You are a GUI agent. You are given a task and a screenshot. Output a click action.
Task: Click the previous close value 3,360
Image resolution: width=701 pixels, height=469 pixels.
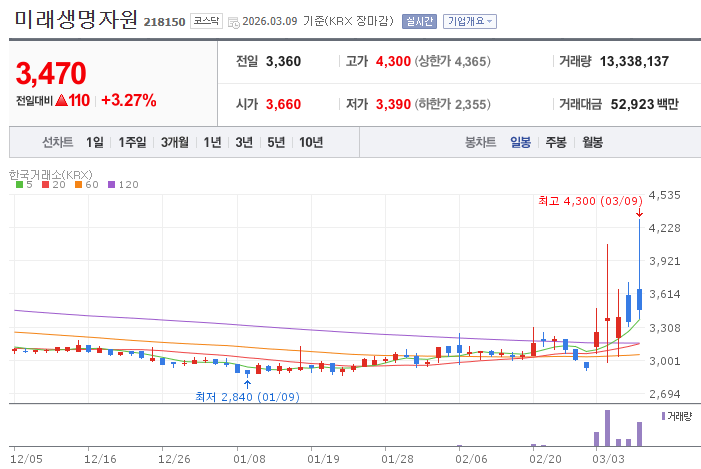point(283,61)
